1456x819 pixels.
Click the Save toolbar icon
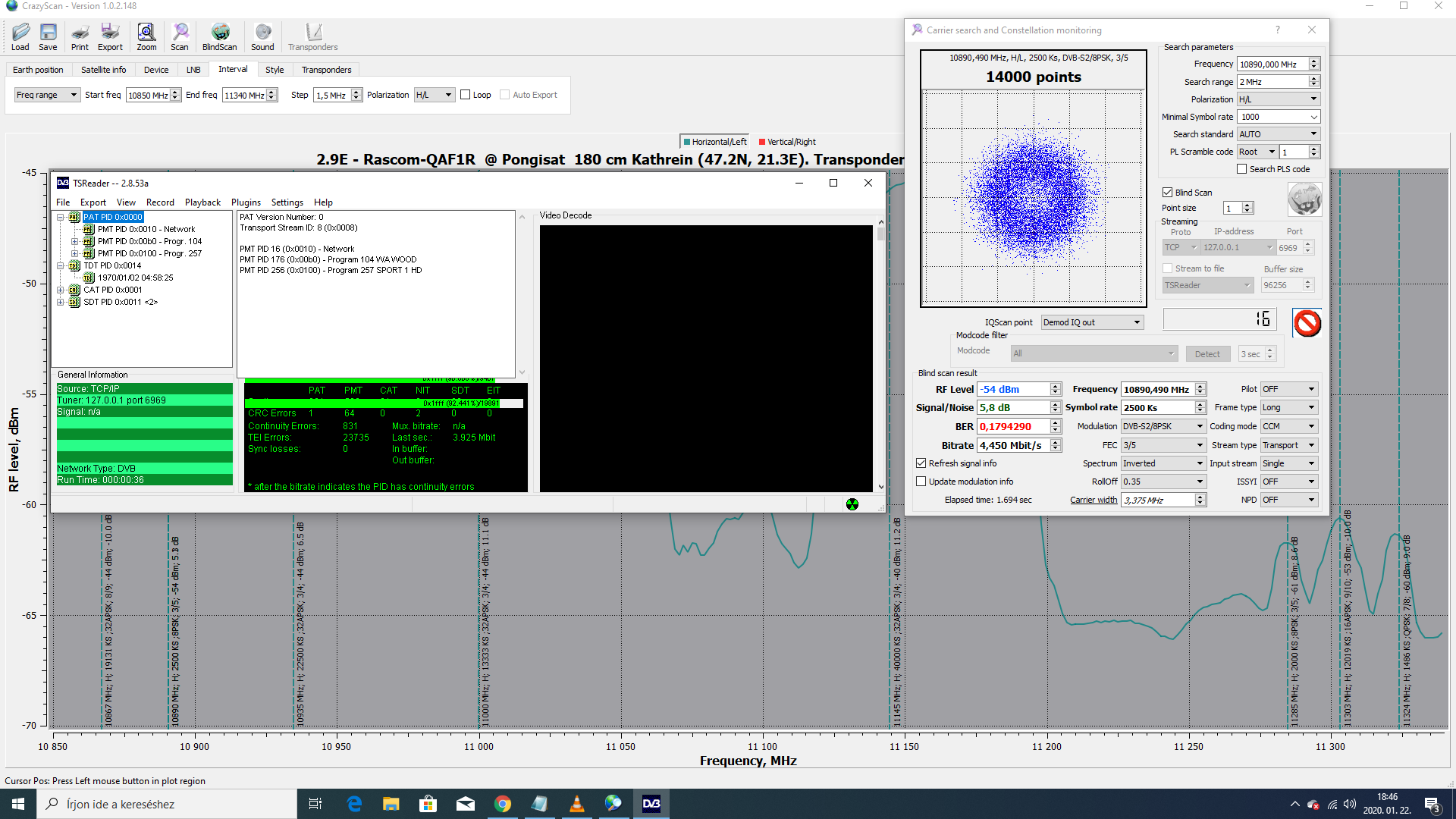48,36
